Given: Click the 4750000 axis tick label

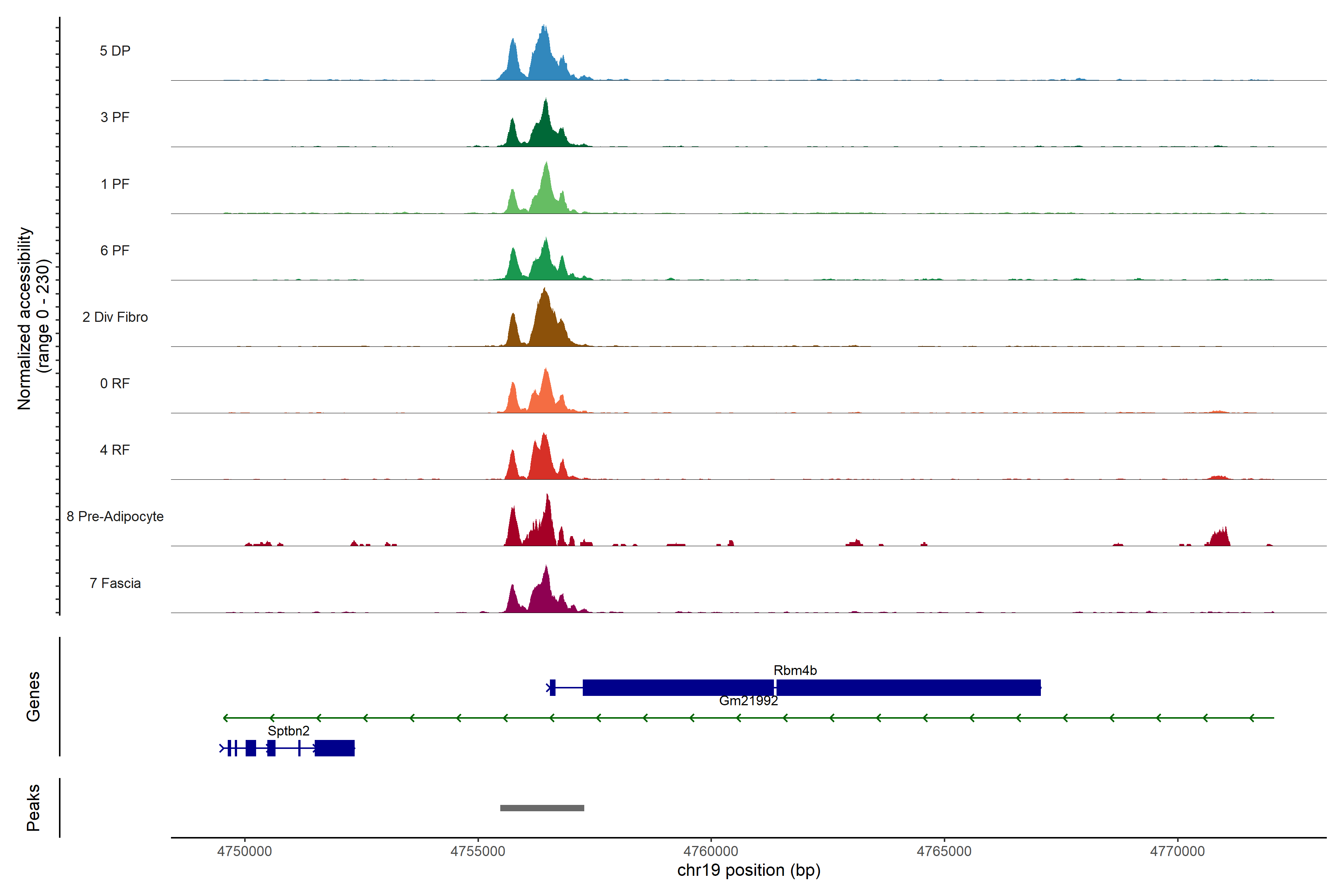Looking at the screenshot, I should click(245, 851).
